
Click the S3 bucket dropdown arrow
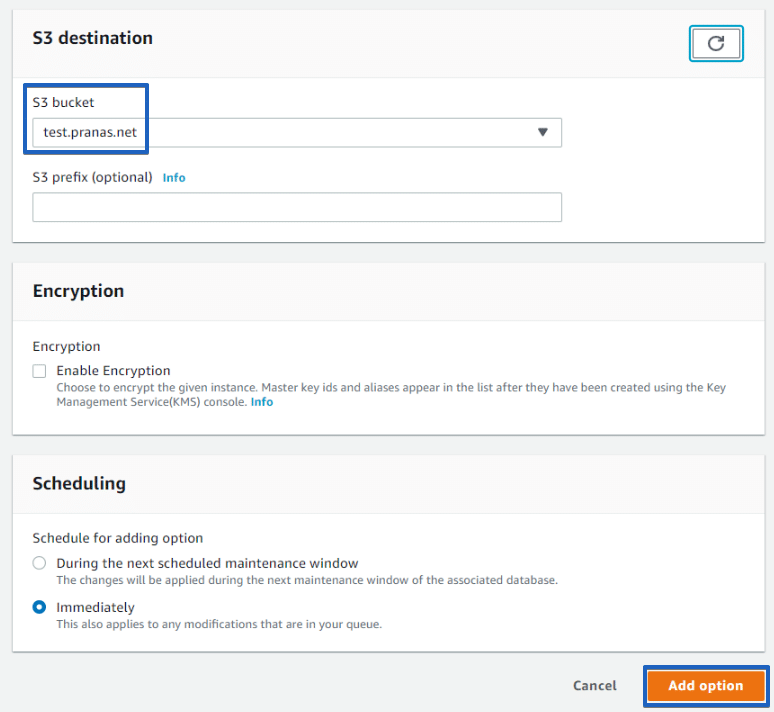[542, 132]
